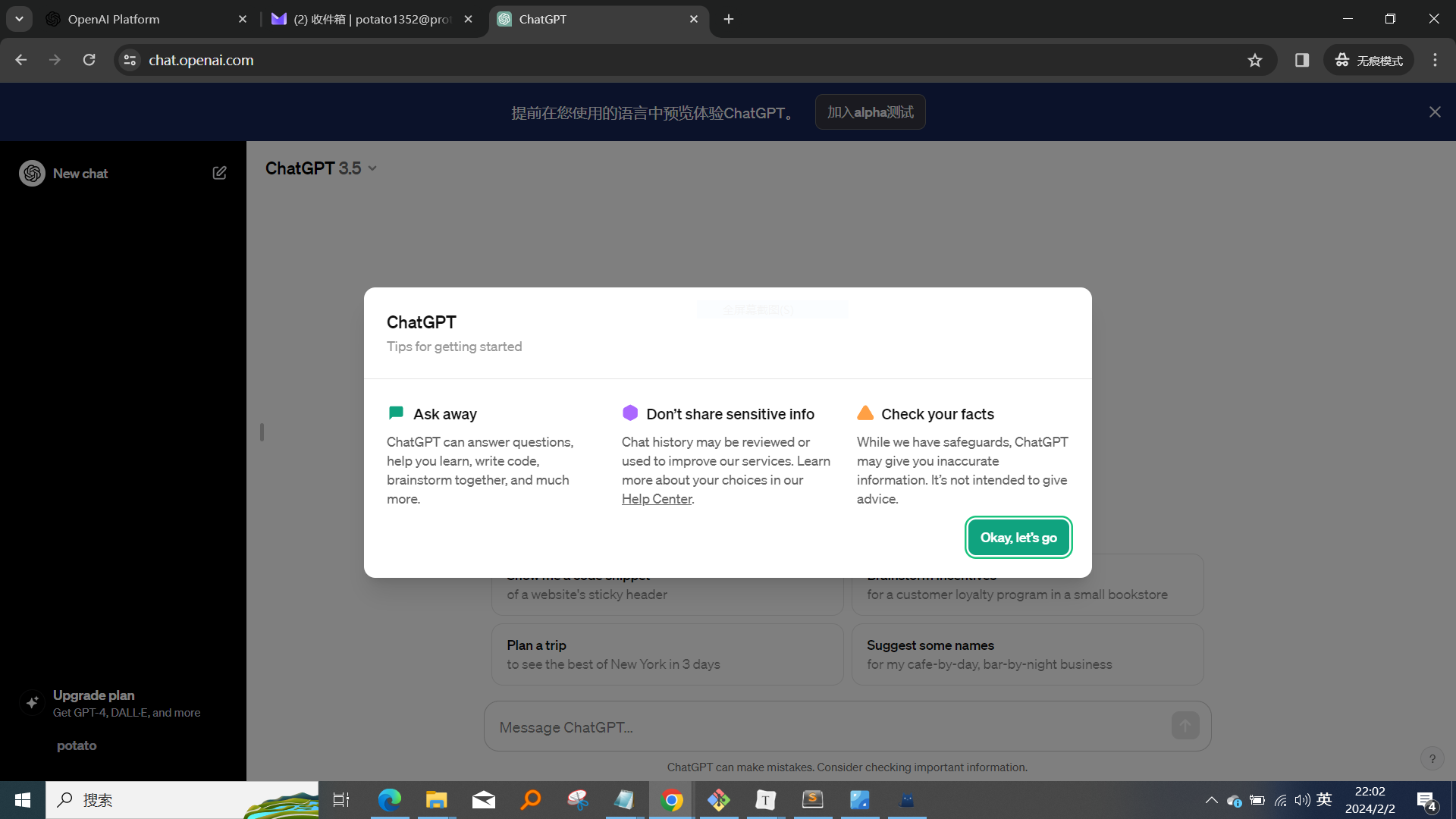Click the send message arrow button
This screenshot has width=1456, height=819.
pyautogui.click(x=1185, y=726)
